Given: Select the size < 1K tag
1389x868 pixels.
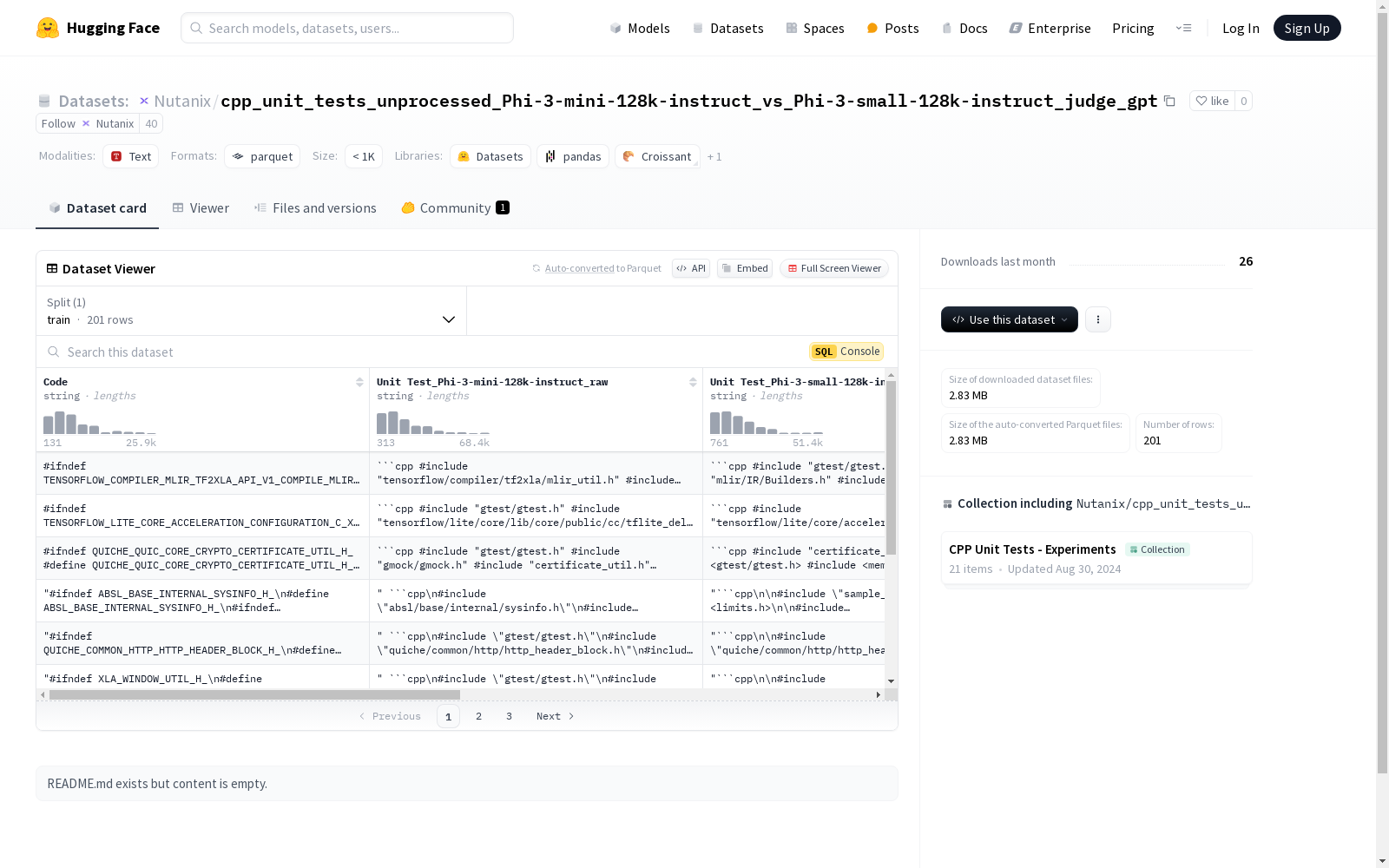Looking at the screenshot, I should click(x=364, y=156).
